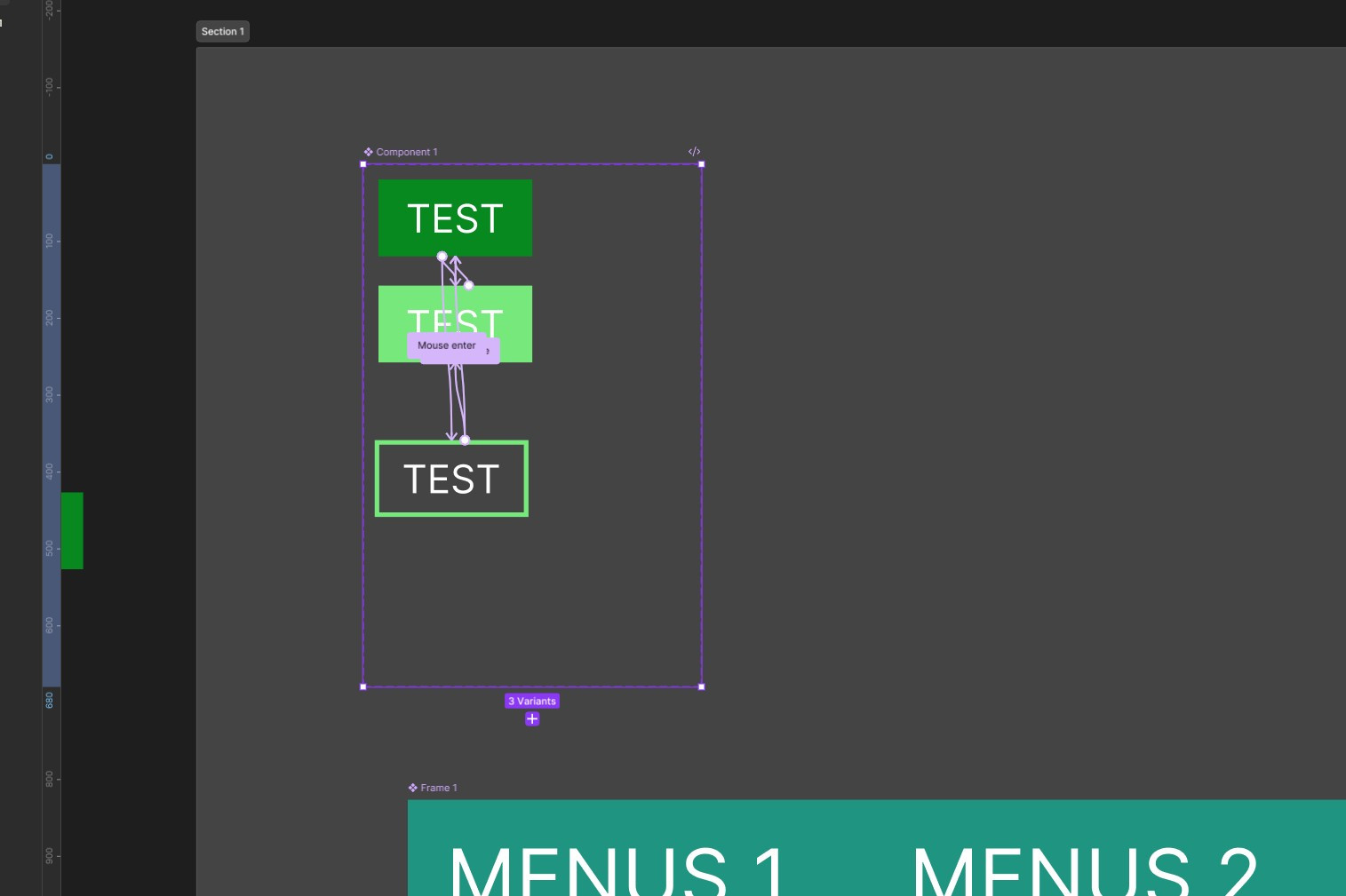1346x896 pixels.
Task: Click bottom-right resize handle of Component 1
Action: pyautogui.click(x=702, y=686)
